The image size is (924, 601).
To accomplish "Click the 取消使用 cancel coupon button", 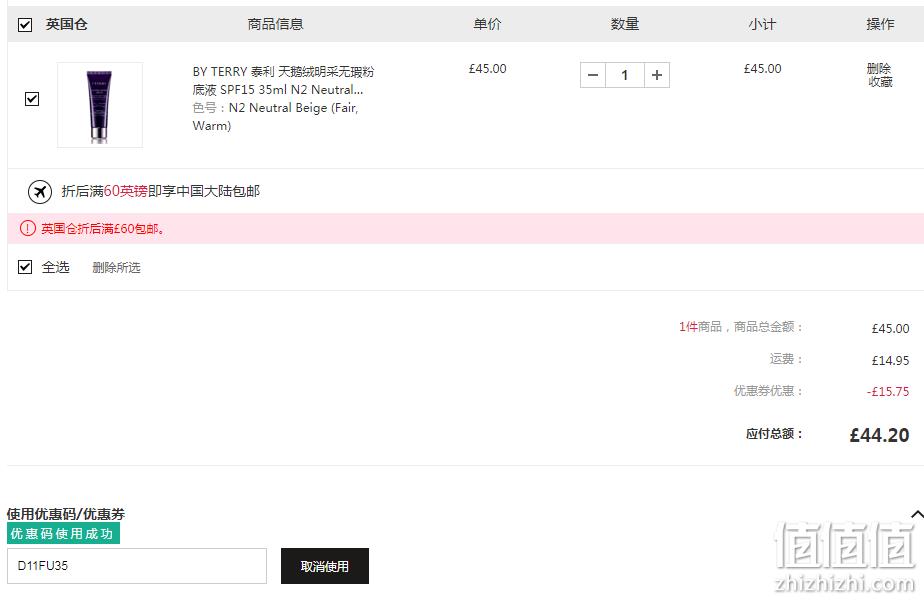I will pos(325,566).
